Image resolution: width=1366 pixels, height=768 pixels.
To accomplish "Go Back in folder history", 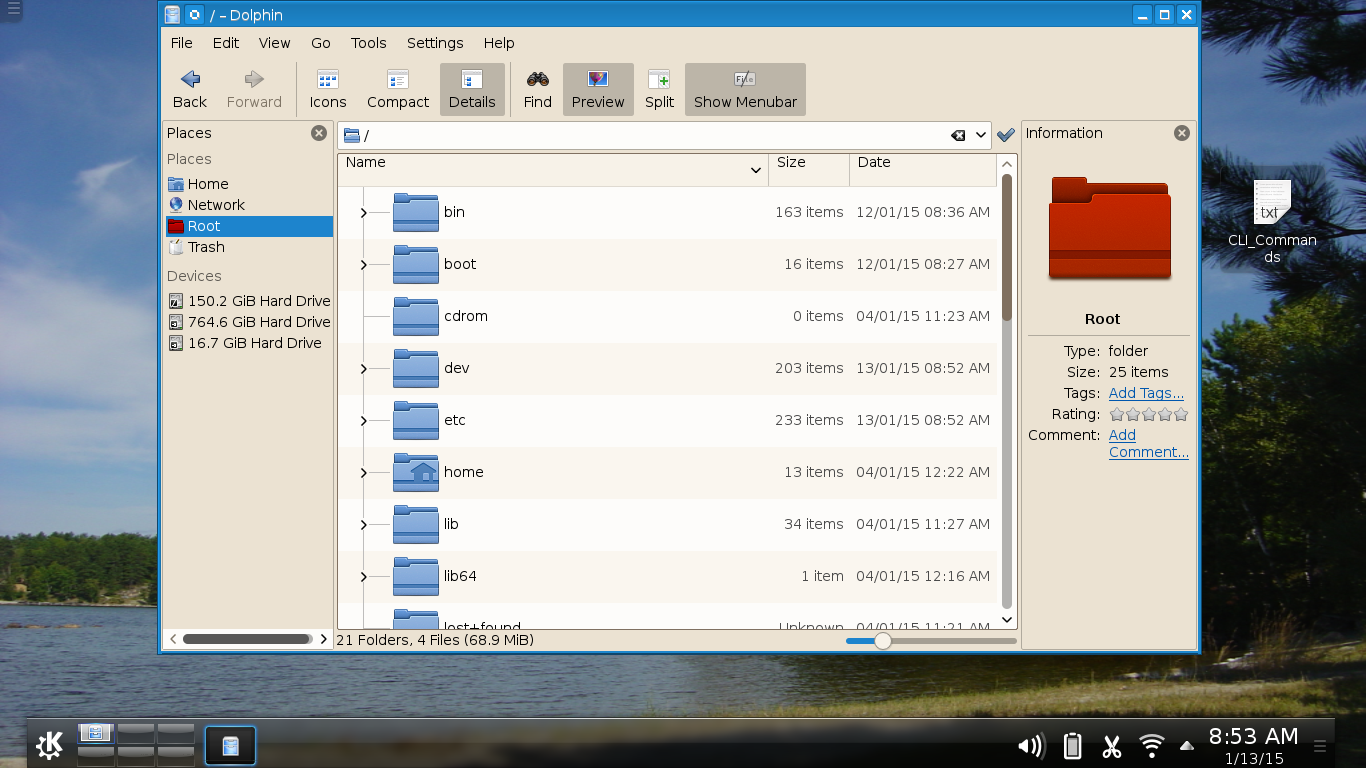I will 190,90.
